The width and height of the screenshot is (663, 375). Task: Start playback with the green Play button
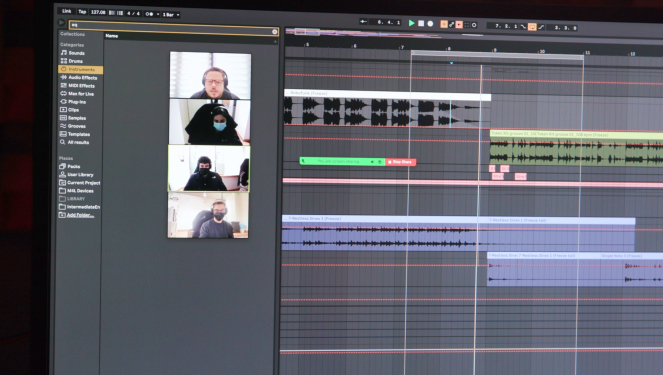pyautogui.click(x=411, y=23)
